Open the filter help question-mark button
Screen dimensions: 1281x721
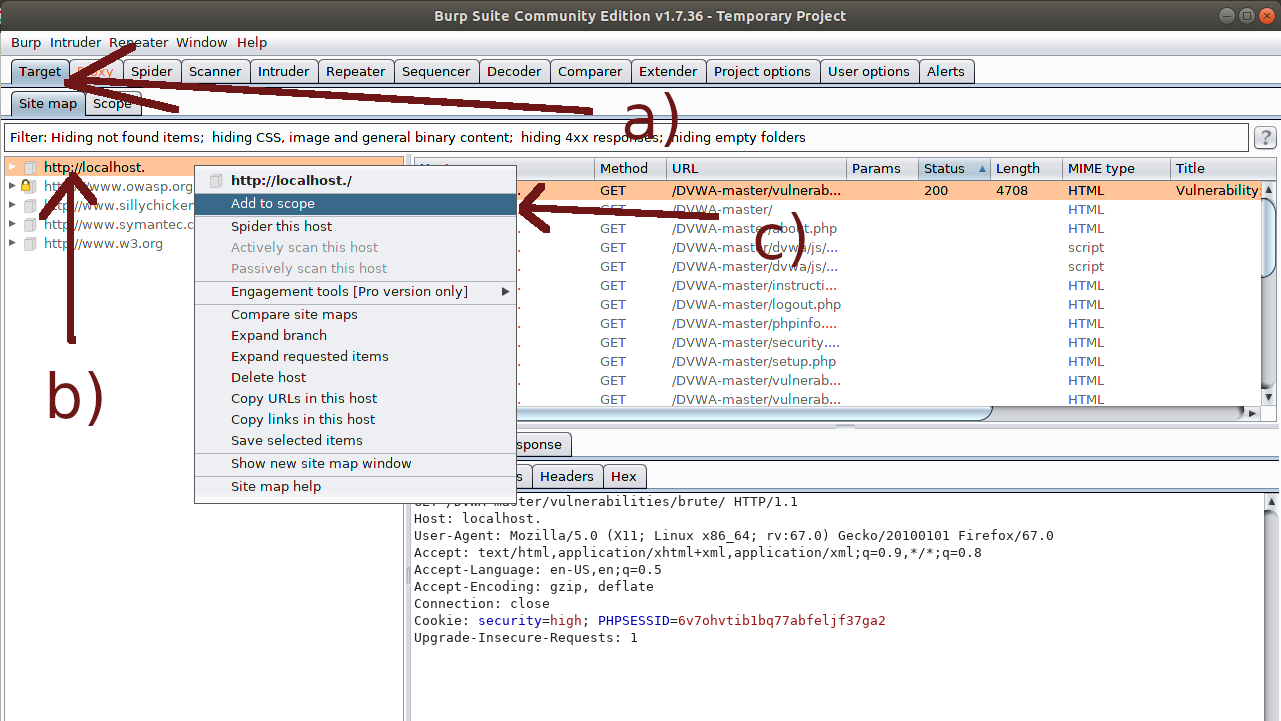1265,138
